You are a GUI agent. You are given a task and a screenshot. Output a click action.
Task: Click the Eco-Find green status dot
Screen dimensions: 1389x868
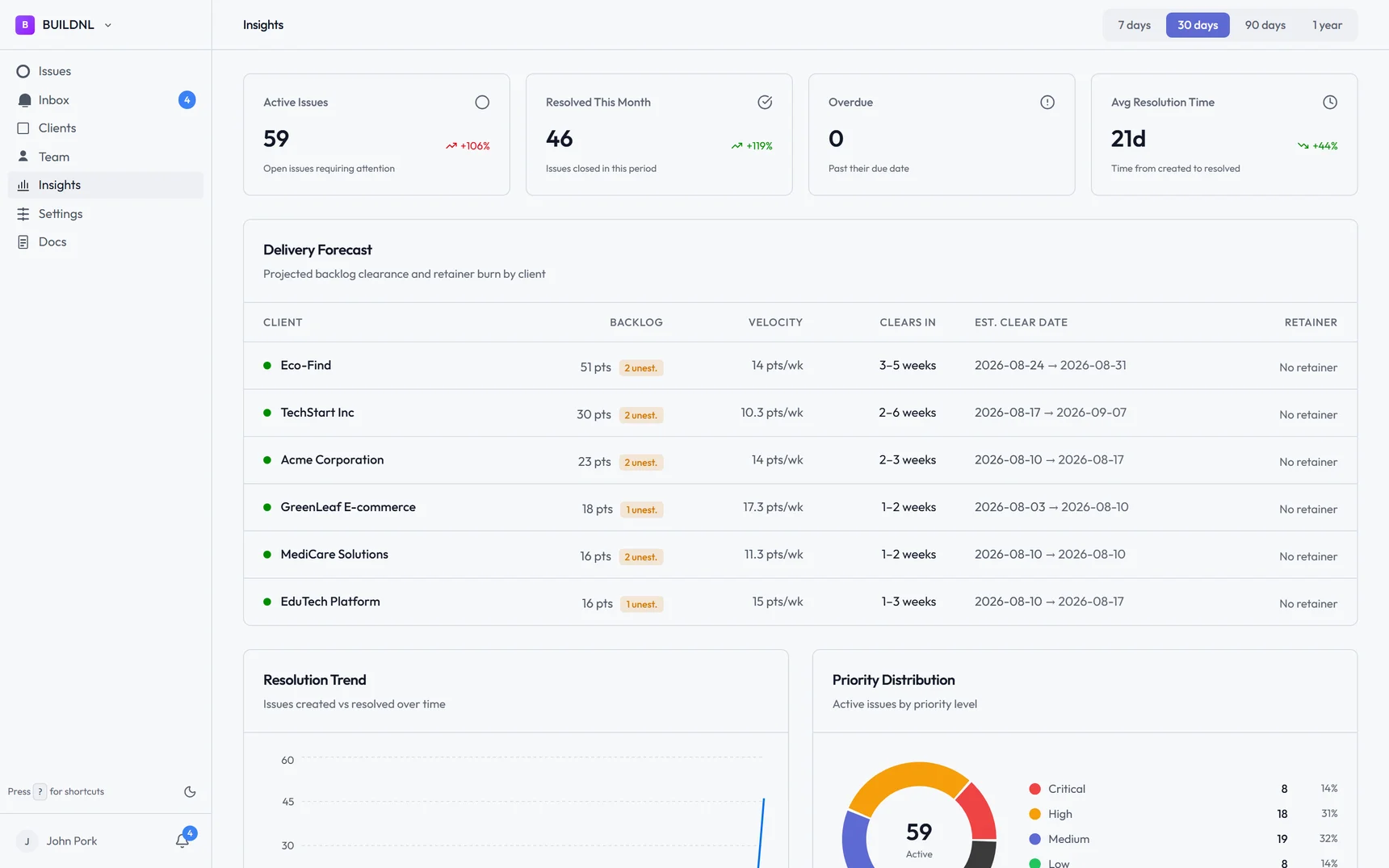click(267, 366)
